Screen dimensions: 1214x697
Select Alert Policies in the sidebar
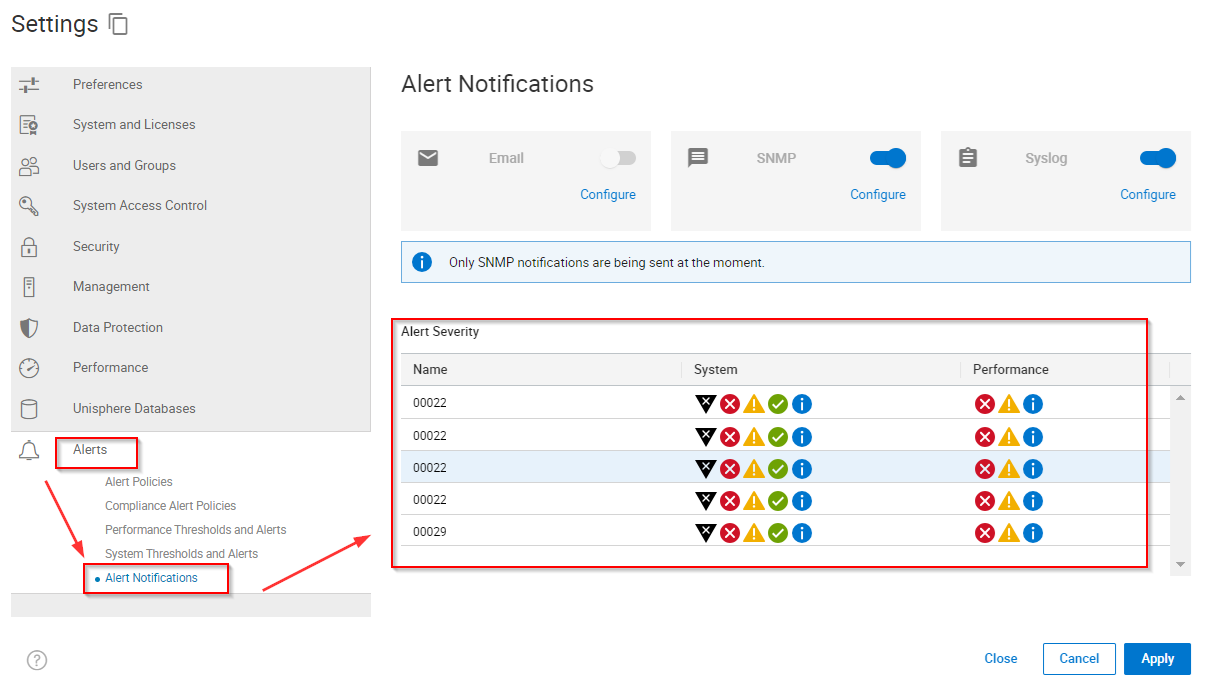pyautogui.click(x=139, y=481)
